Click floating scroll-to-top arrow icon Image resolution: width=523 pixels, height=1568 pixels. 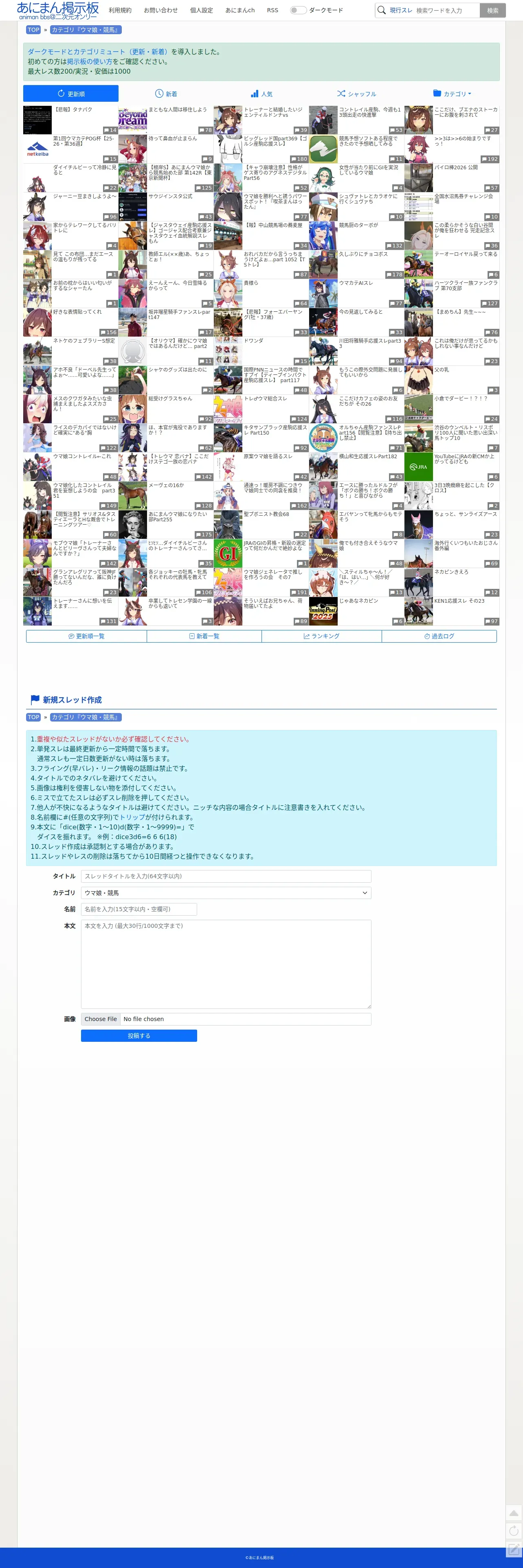coord(514,1513)
